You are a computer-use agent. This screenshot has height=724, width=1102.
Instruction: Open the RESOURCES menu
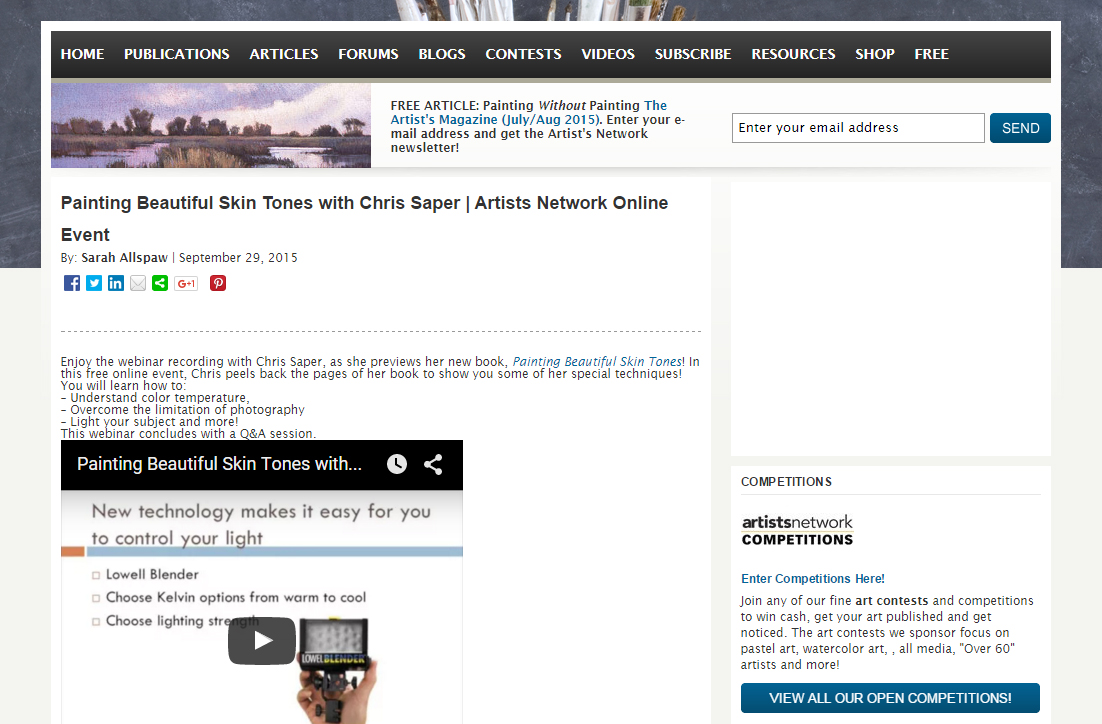point(793,54)
